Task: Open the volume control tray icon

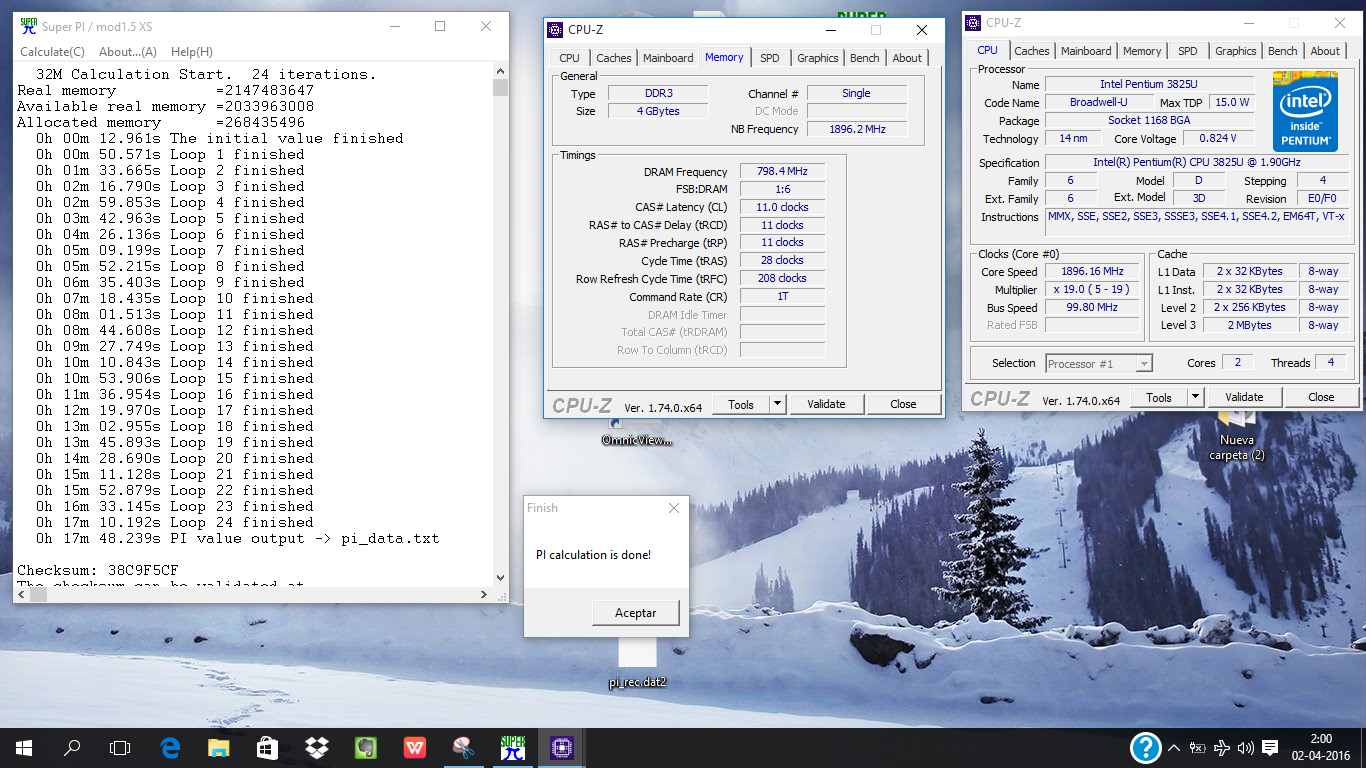Action: click(x=1246, y=748)
